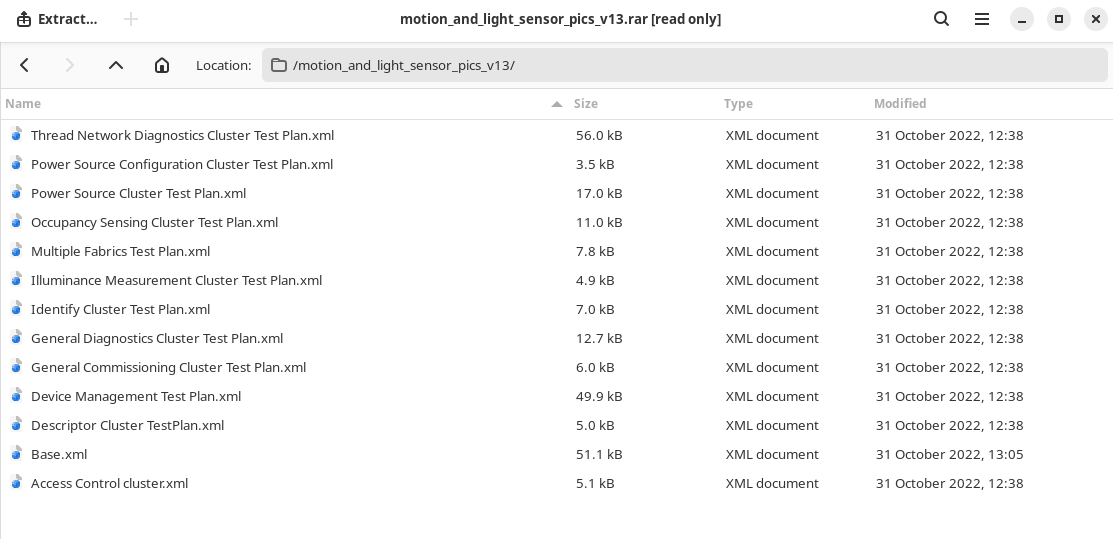Select Base.xml file
The width and height of the screenshot is (1113, 539).
coord(59,454)
